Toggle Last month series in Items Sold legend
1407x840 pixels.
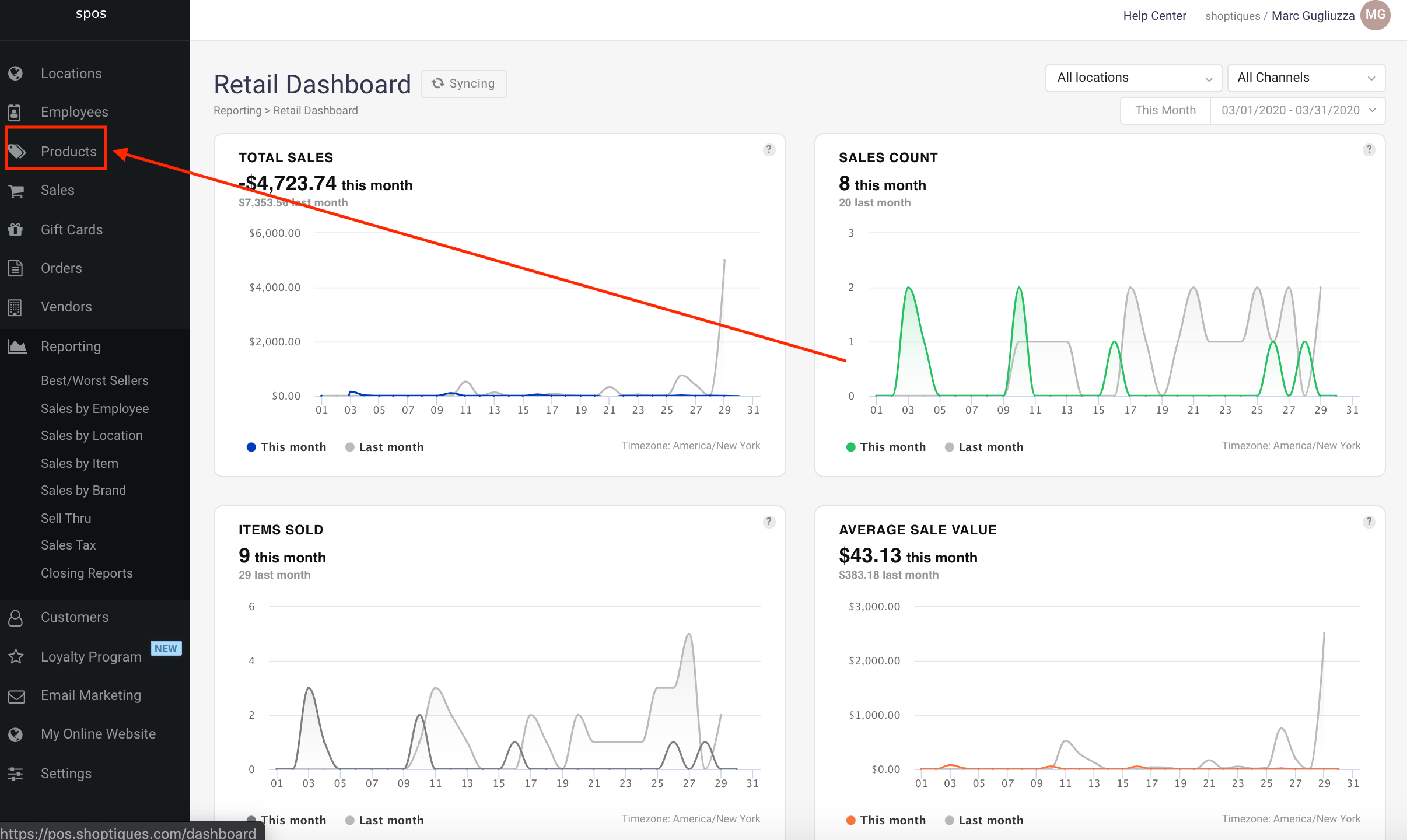(x=384, y=820)
